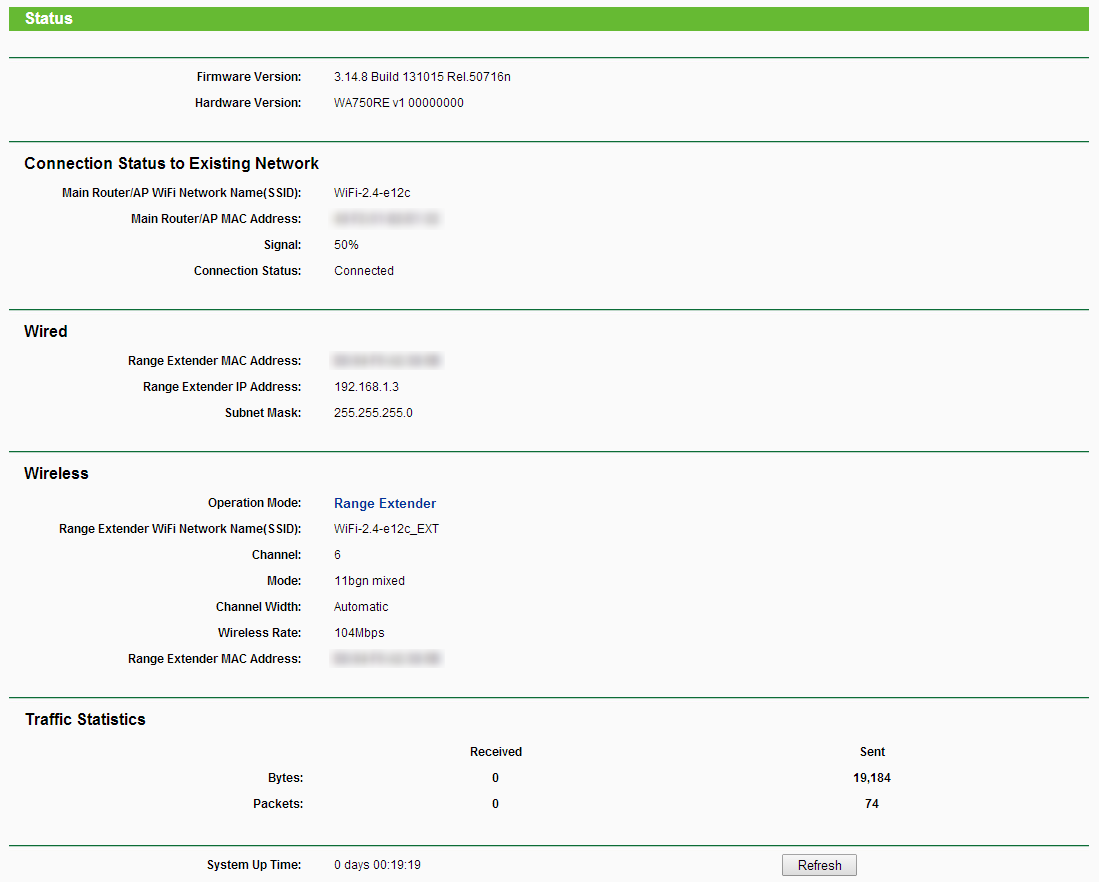This screenshot has height=882, width=1099.
Task: Click the subnet mask 255.255.255.0
Action: (x=373, y=413)
